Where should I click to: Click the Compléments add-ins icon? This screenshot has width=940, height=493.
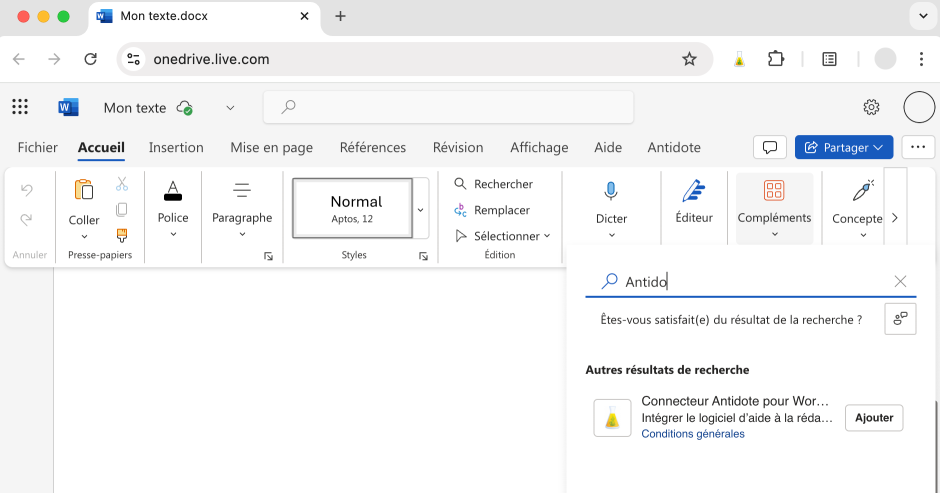tap(773, 191)
